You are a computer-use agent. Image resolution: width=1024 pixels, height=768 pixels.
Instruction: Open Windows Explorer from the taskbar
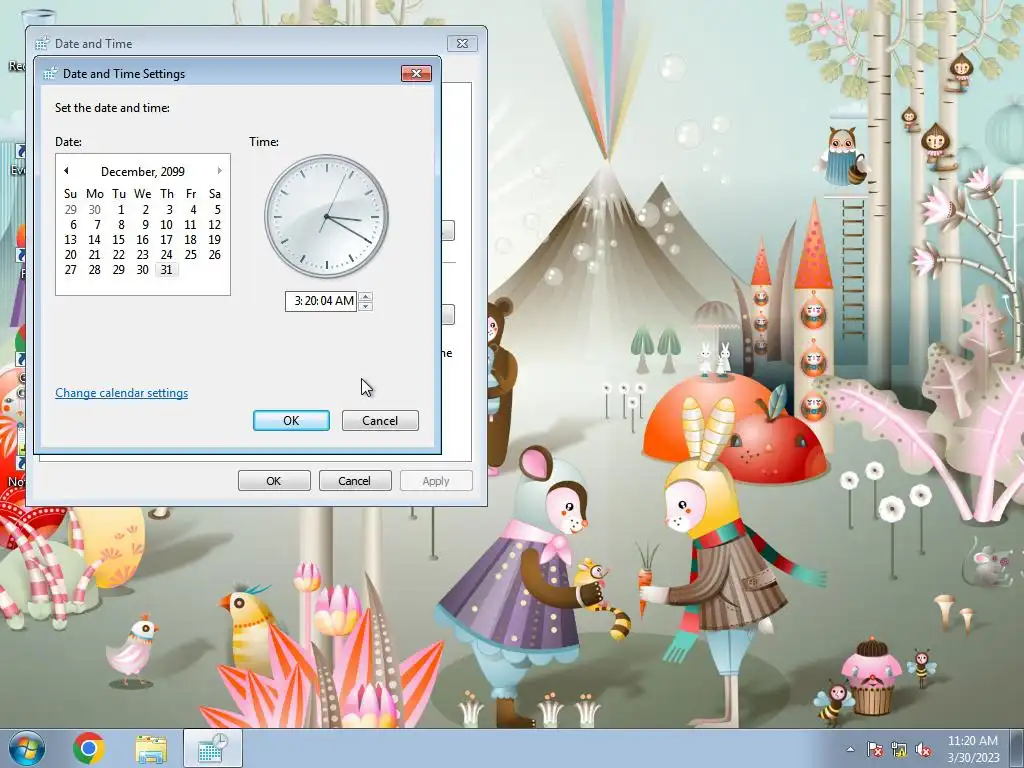(151, 749)
